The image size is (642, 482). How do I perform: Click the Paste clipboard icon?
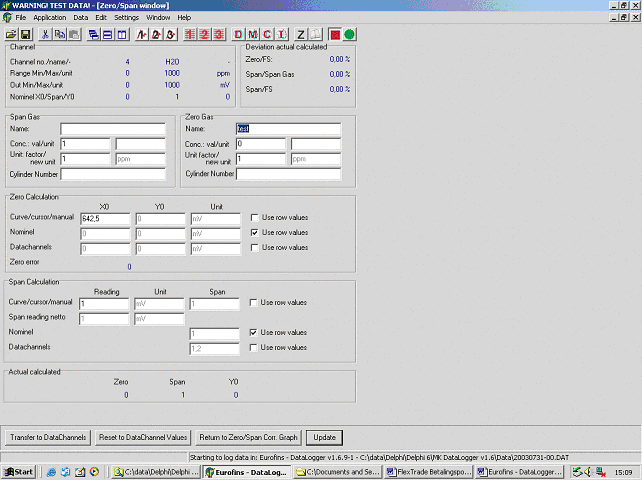74,34
